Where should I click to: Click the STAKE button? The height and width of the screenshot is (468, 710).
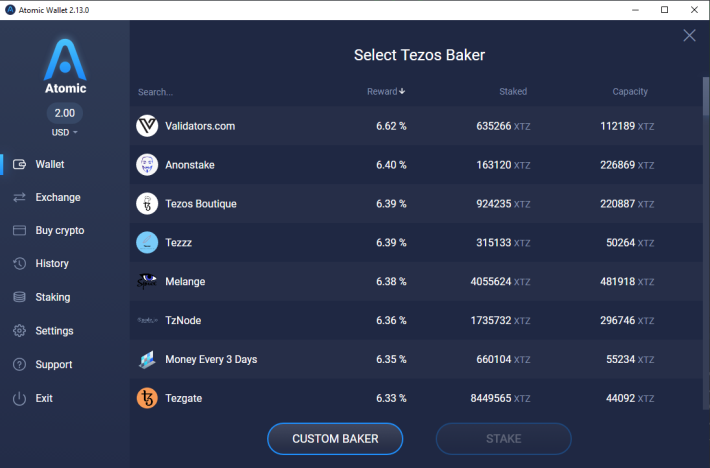pyautogui.click(x=504, y=439)
